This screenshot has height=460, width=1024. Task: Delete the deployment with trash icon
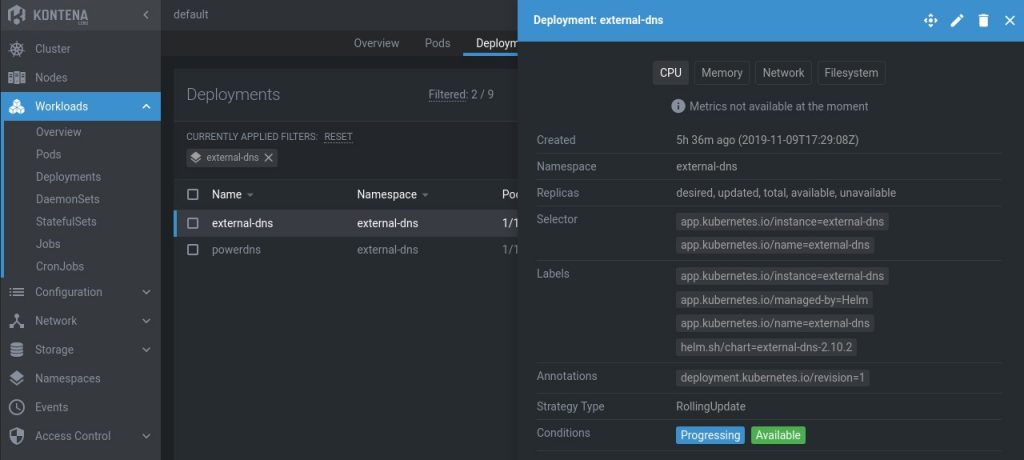click(x=984, y=21)
